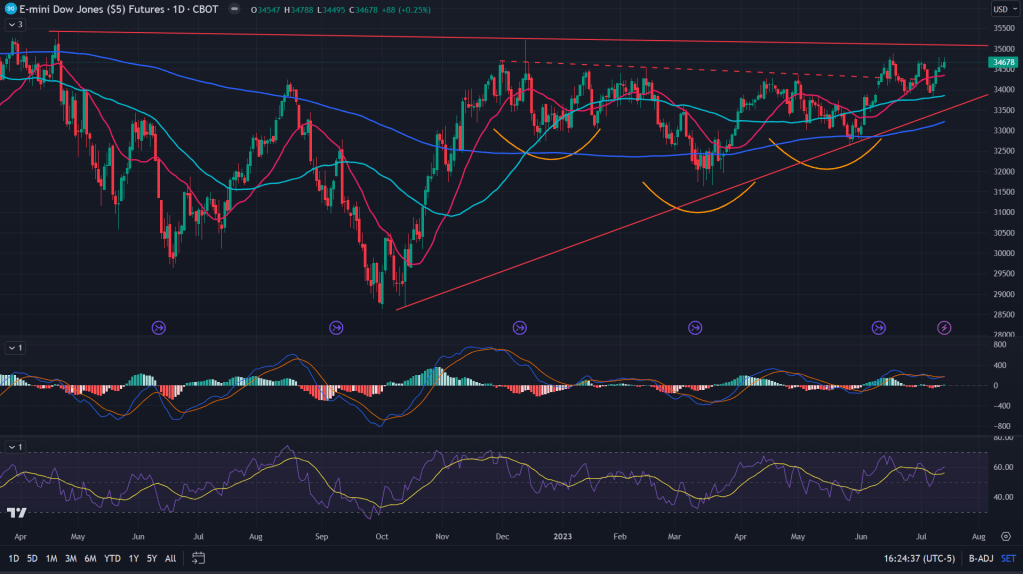Click the contract rollover marker near September

[336, 327]
